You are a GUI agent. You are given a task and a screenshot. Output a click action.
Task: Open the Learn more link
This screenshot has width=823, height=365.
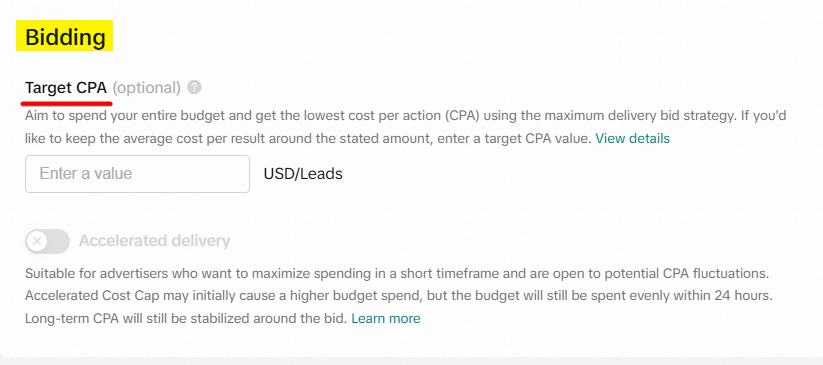(x=386, y=319)
